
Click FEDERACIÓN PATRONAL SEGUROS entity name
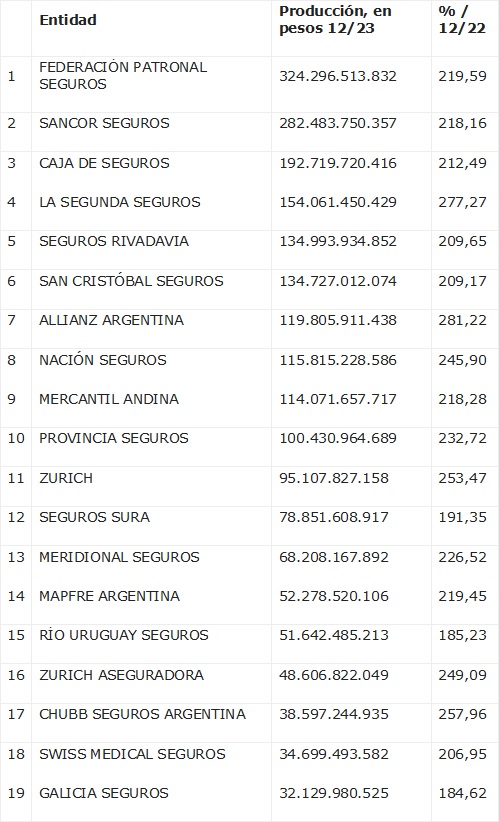[123, 76]
